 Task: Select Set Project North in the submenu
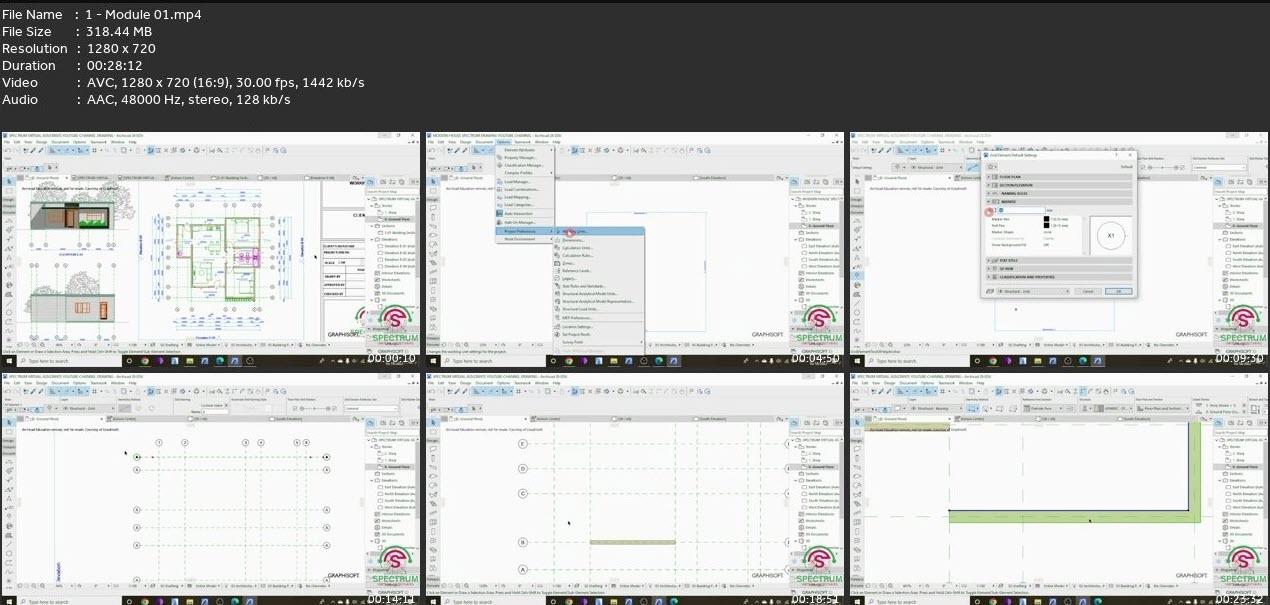coord(599,334)
